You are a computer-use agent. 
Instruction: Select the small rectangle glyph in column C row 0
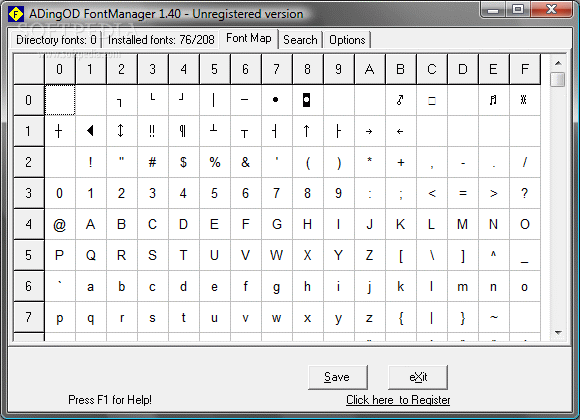click(x=432, y=100)
